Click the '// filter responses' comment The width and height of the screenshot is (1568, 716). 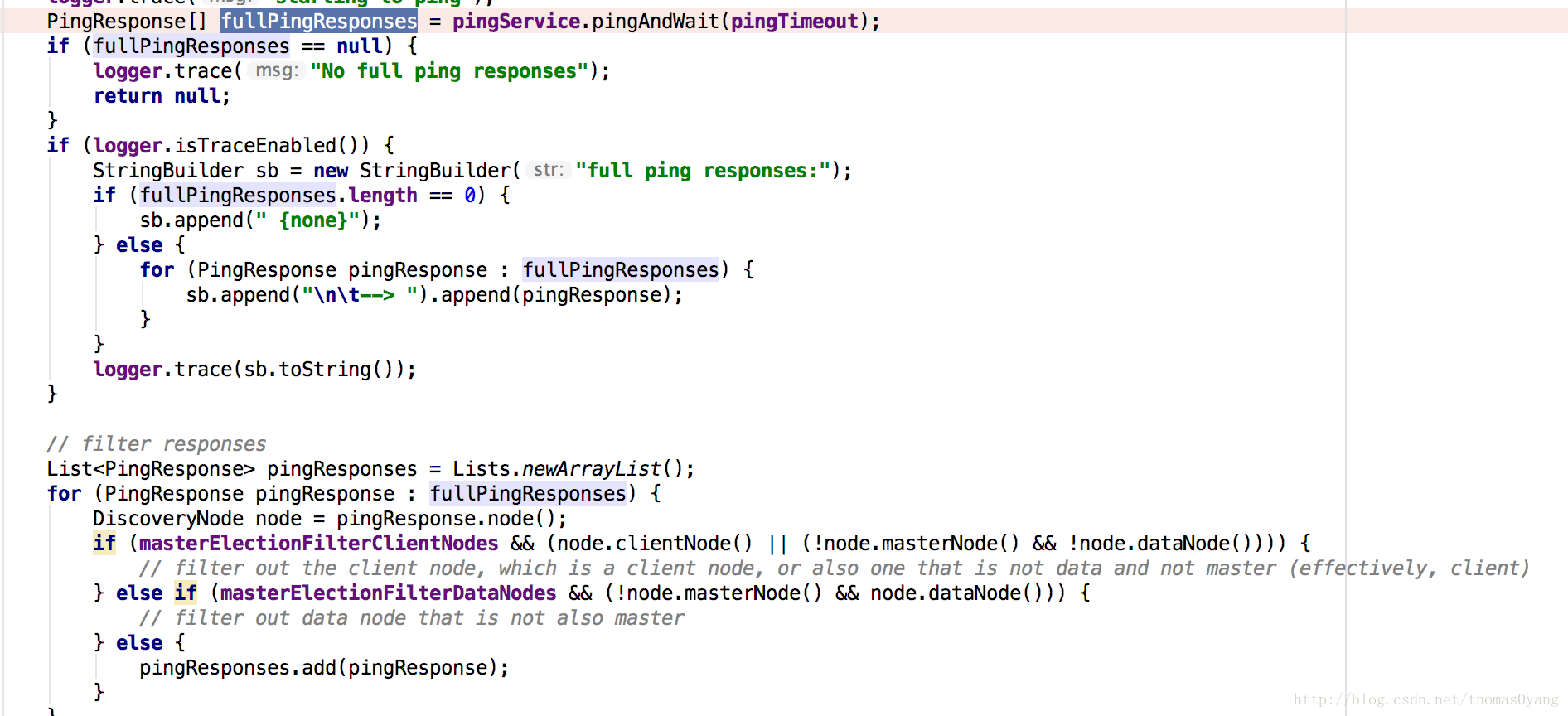point(157,444)
